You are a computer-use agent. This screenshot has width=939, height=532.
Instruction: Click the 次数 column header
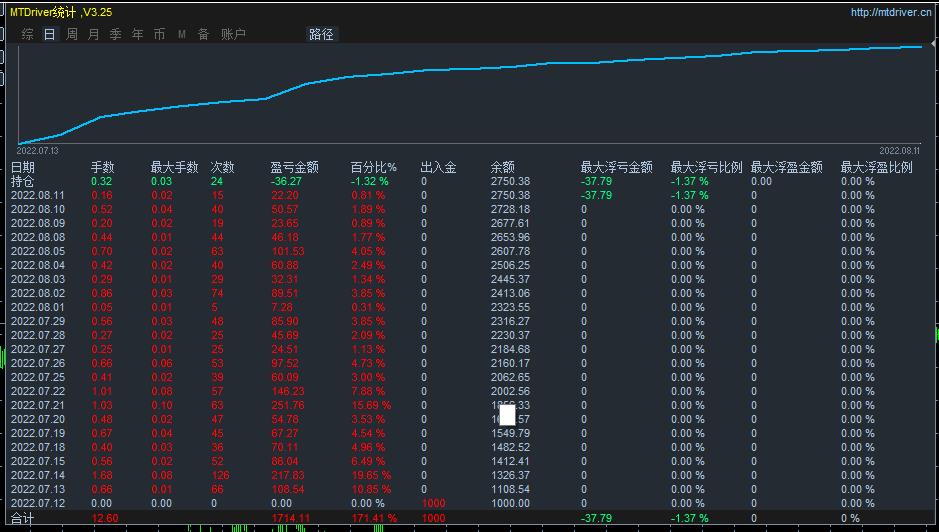222,167
